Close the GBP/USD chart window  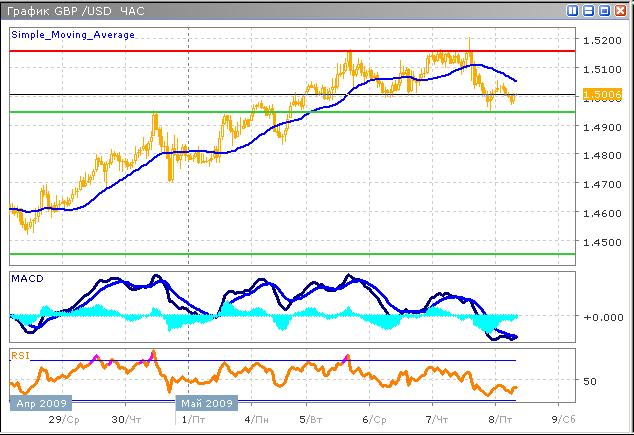tap(621, 10)
